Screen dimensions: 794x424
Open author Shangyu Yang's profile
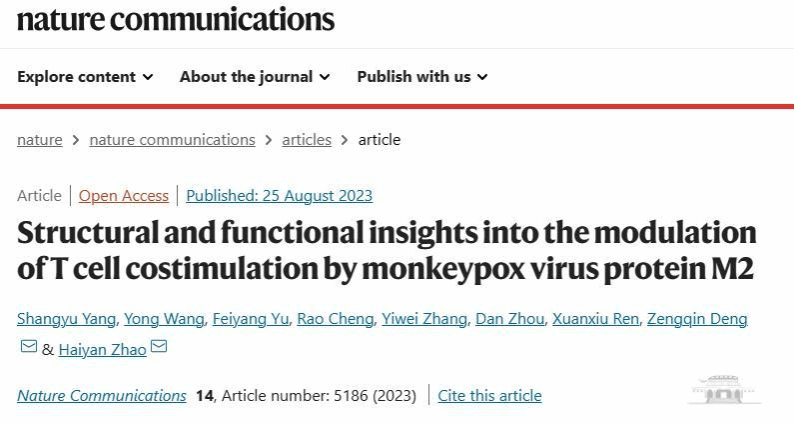point(67,319)
